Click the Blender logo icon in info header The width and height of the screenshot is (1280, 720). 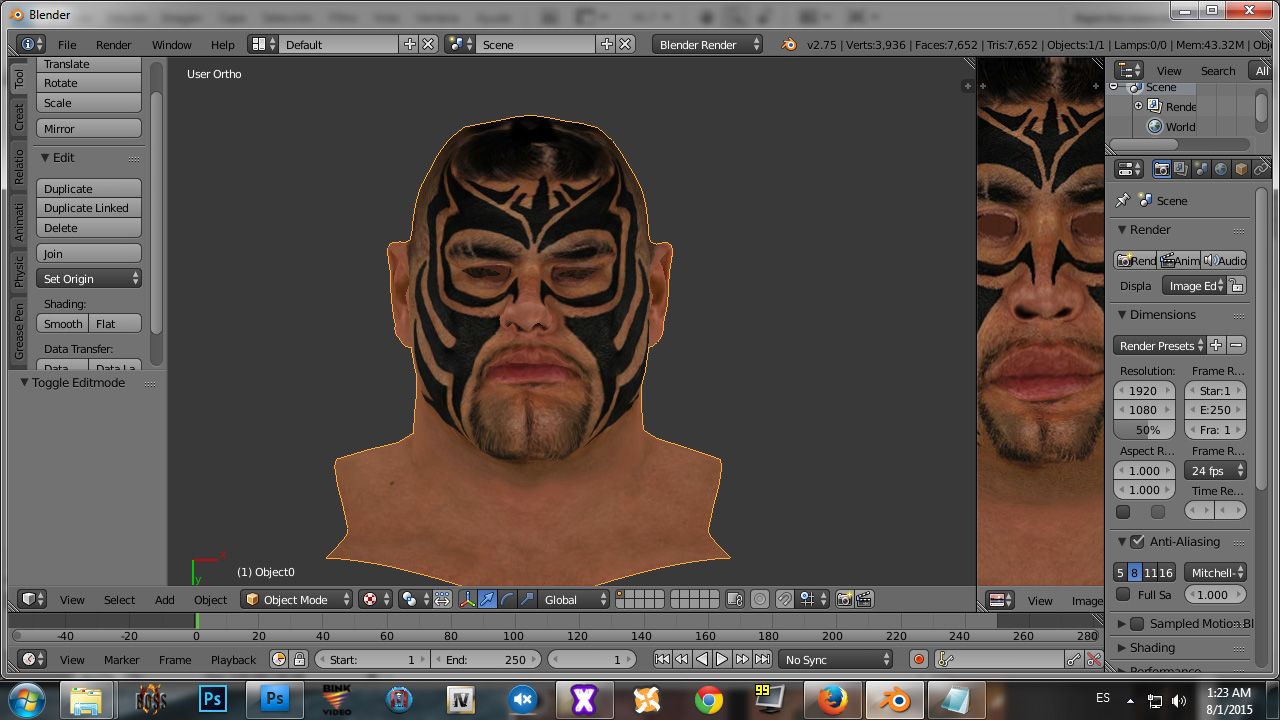click(x=789, y=44)
